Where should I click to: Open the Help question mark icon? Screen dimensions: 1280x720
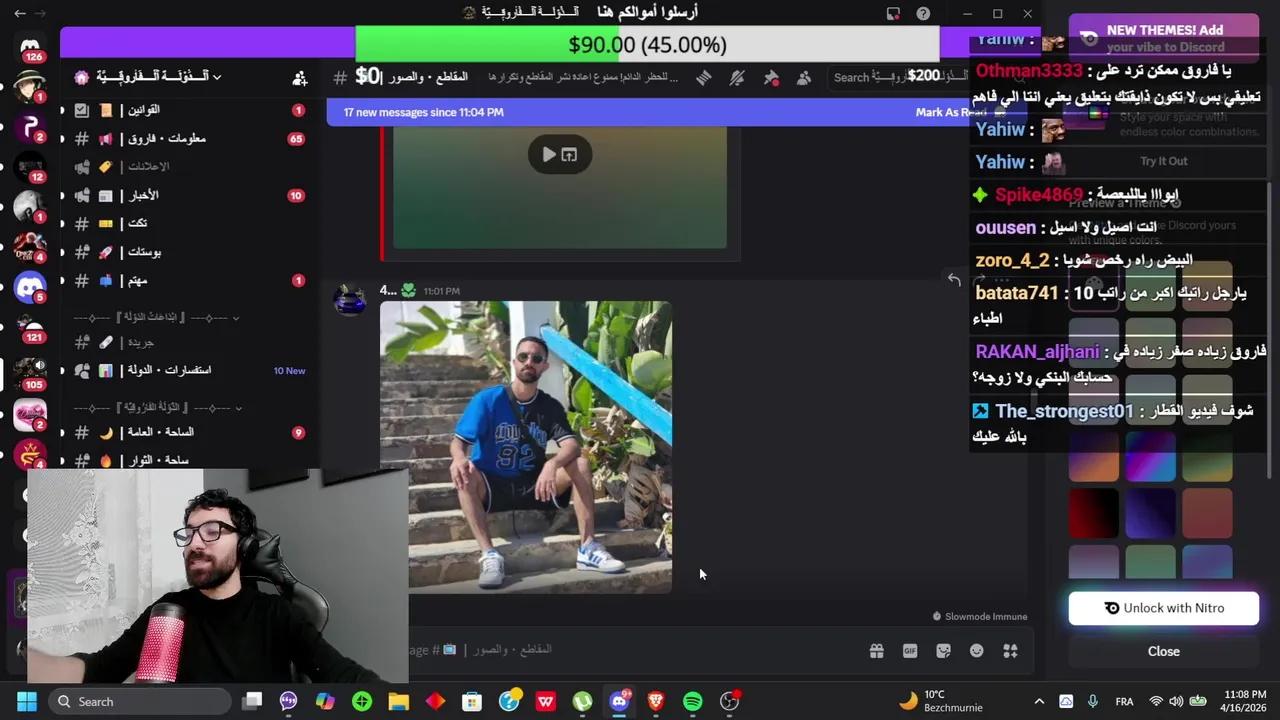pyautogui.click(x=923, y=13)
